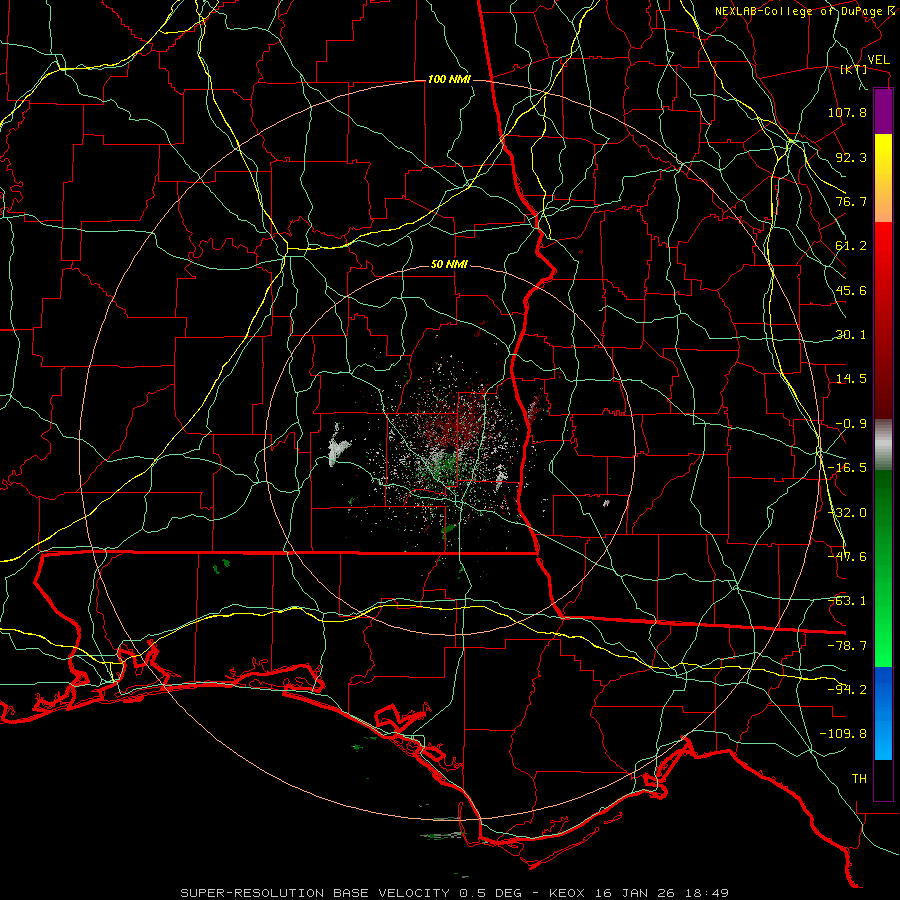This screenshot has height=900, width=900.
Task: Click the 50 NMI range ring label
Action: (449, 265)
